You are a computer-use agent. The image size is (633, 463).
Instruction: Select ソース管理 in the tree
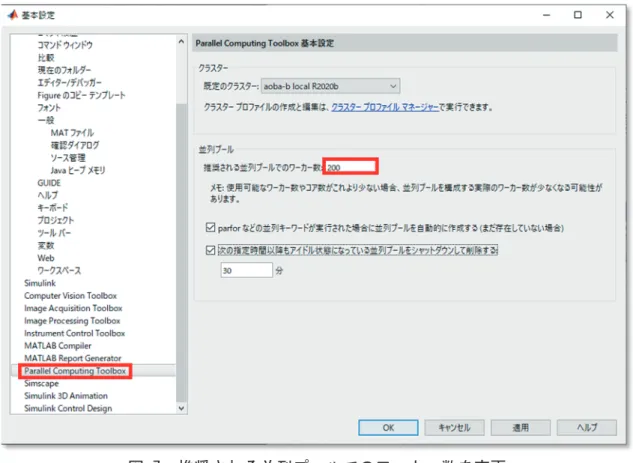click(68, 157)
